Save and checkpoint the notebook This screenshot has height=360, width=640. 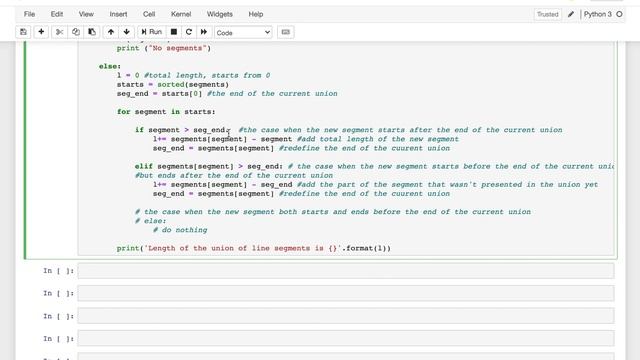23,32
